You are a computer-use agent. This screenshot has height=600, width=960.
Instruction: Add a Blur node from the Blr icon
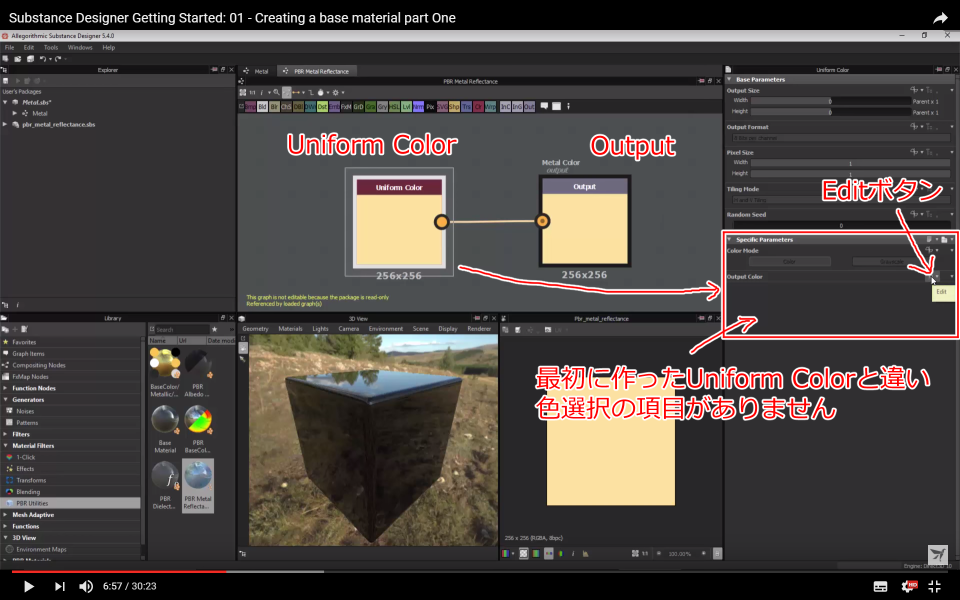[274, 107]
